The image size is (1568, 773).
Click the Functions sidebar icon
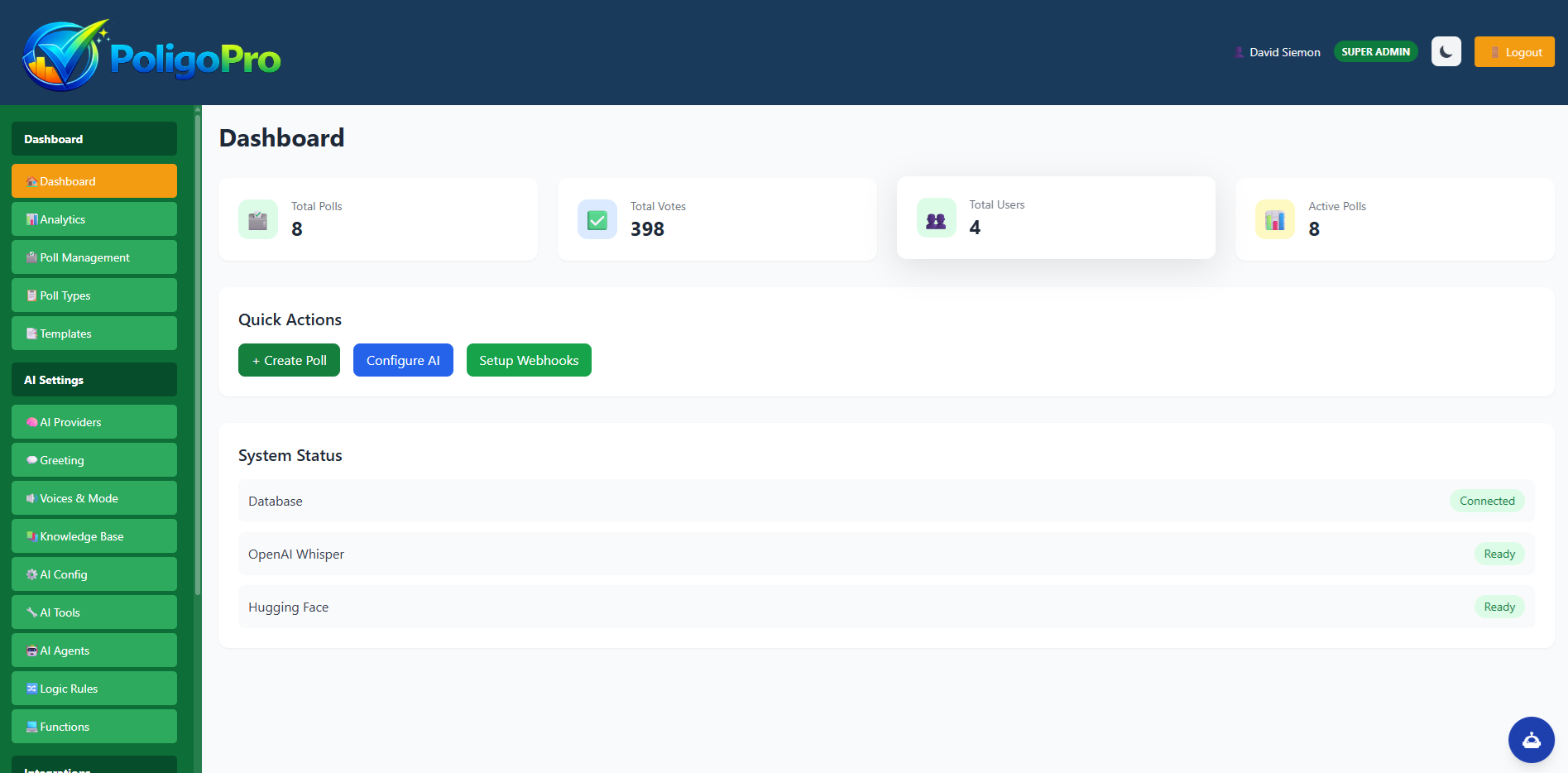31,726
